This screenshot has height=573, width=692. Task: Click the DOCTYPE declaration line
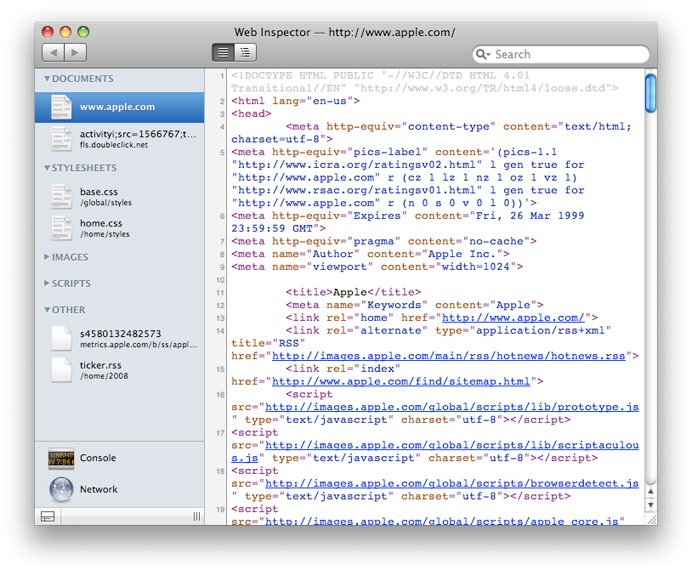425,82
